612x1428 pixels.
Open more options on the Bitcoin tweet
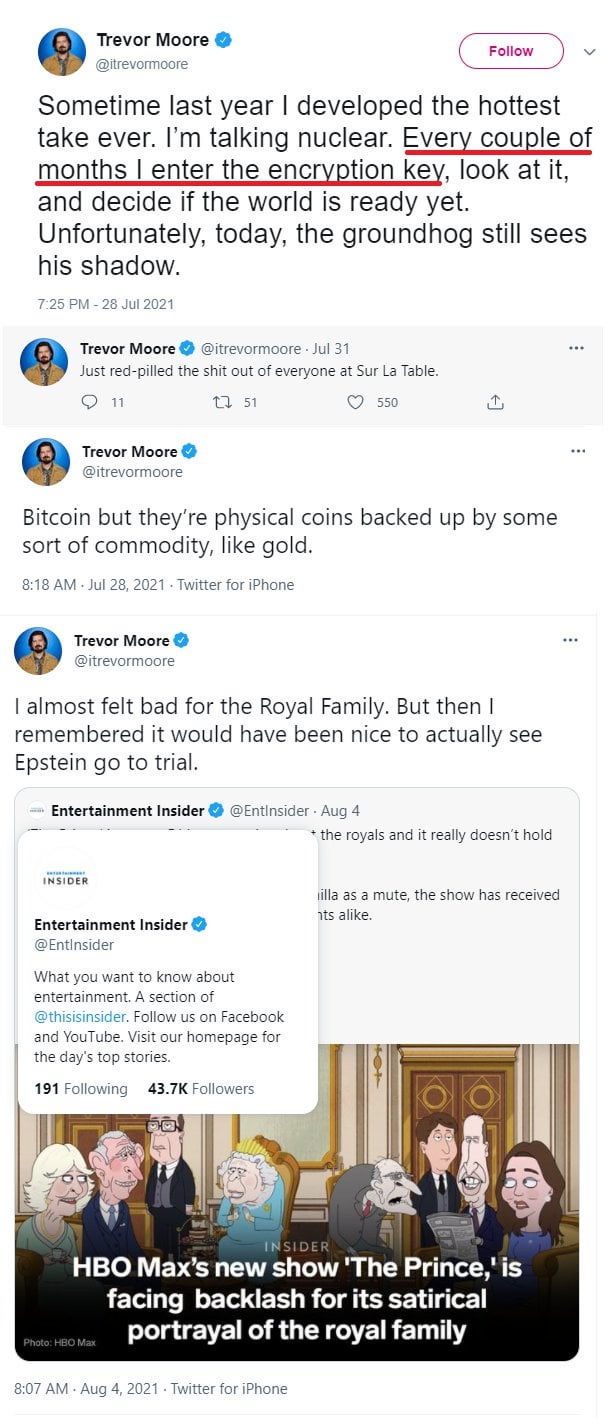click(x=577, y=451)
